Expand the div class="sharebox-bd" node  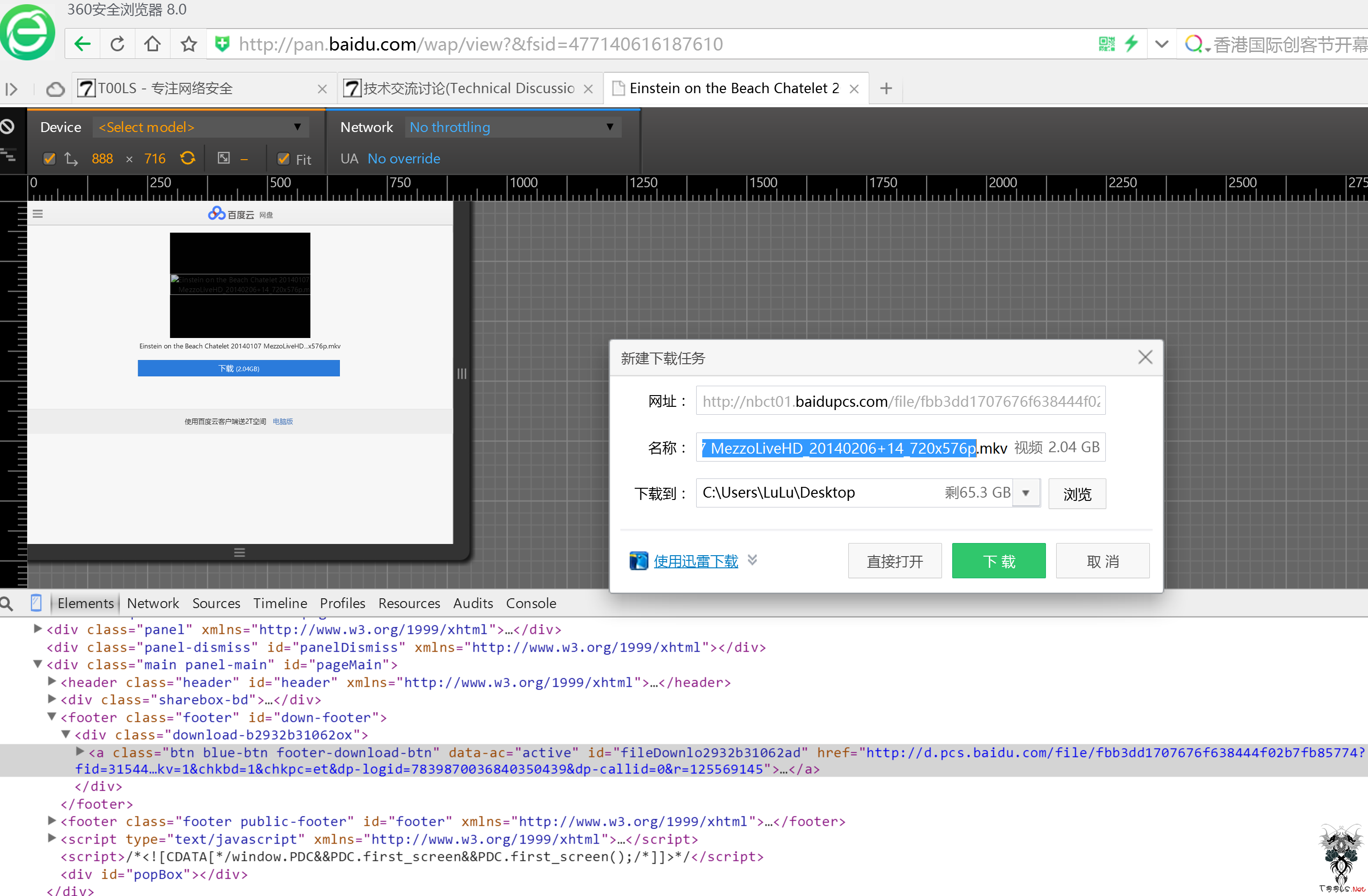click(x=51, y=699)
